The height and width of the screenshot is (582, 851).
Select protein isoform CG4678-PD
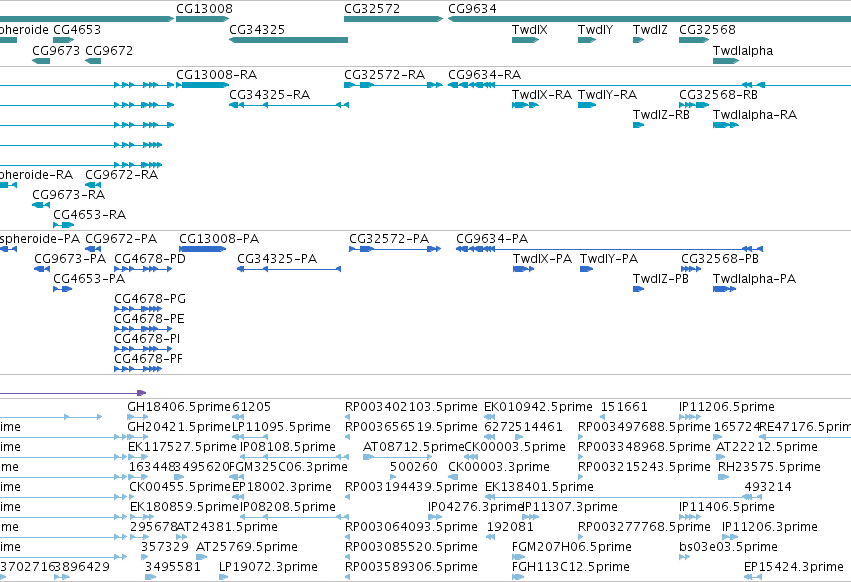tap(143, 269)
